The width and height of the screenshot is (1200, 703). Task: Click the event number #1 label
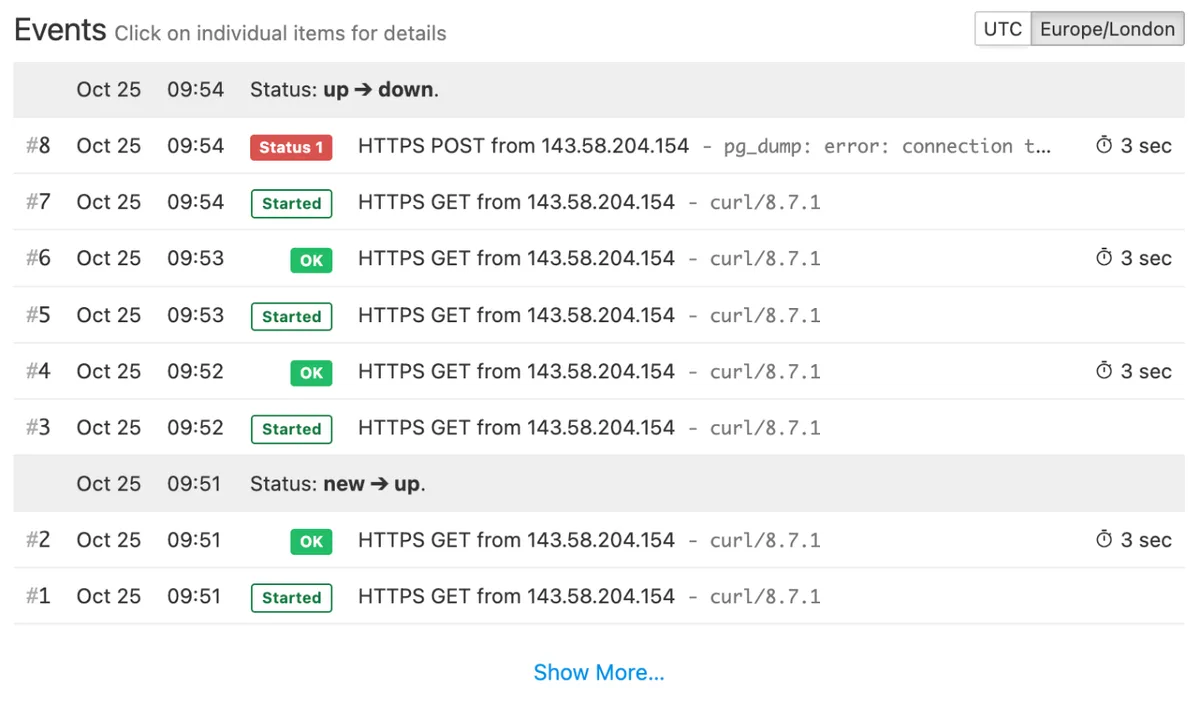pos(38,596)
